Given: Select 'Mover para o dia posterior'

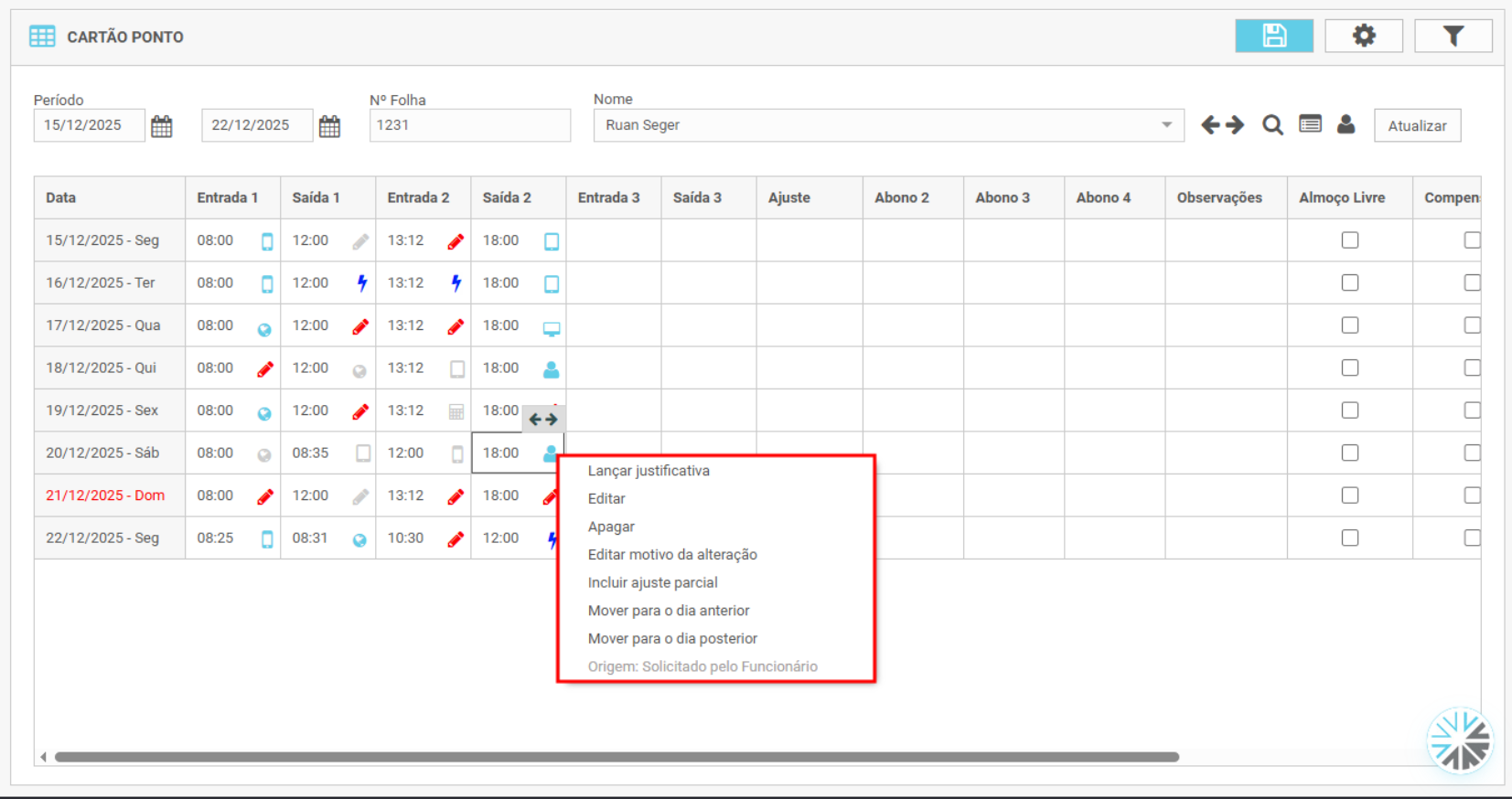Looking at the screenshot, I should [672, 638].
